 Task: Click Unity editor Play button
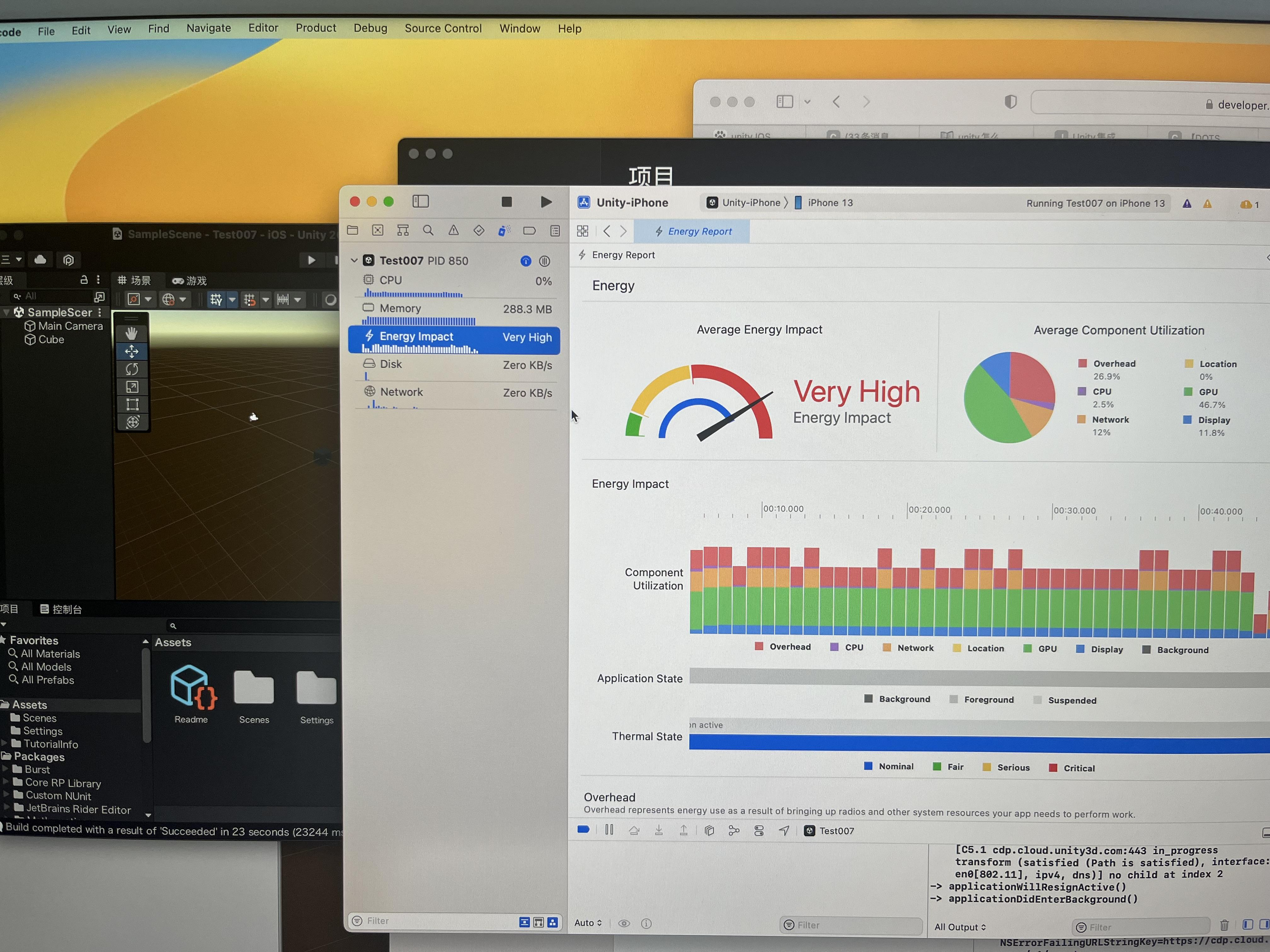[x=311, y=260]
